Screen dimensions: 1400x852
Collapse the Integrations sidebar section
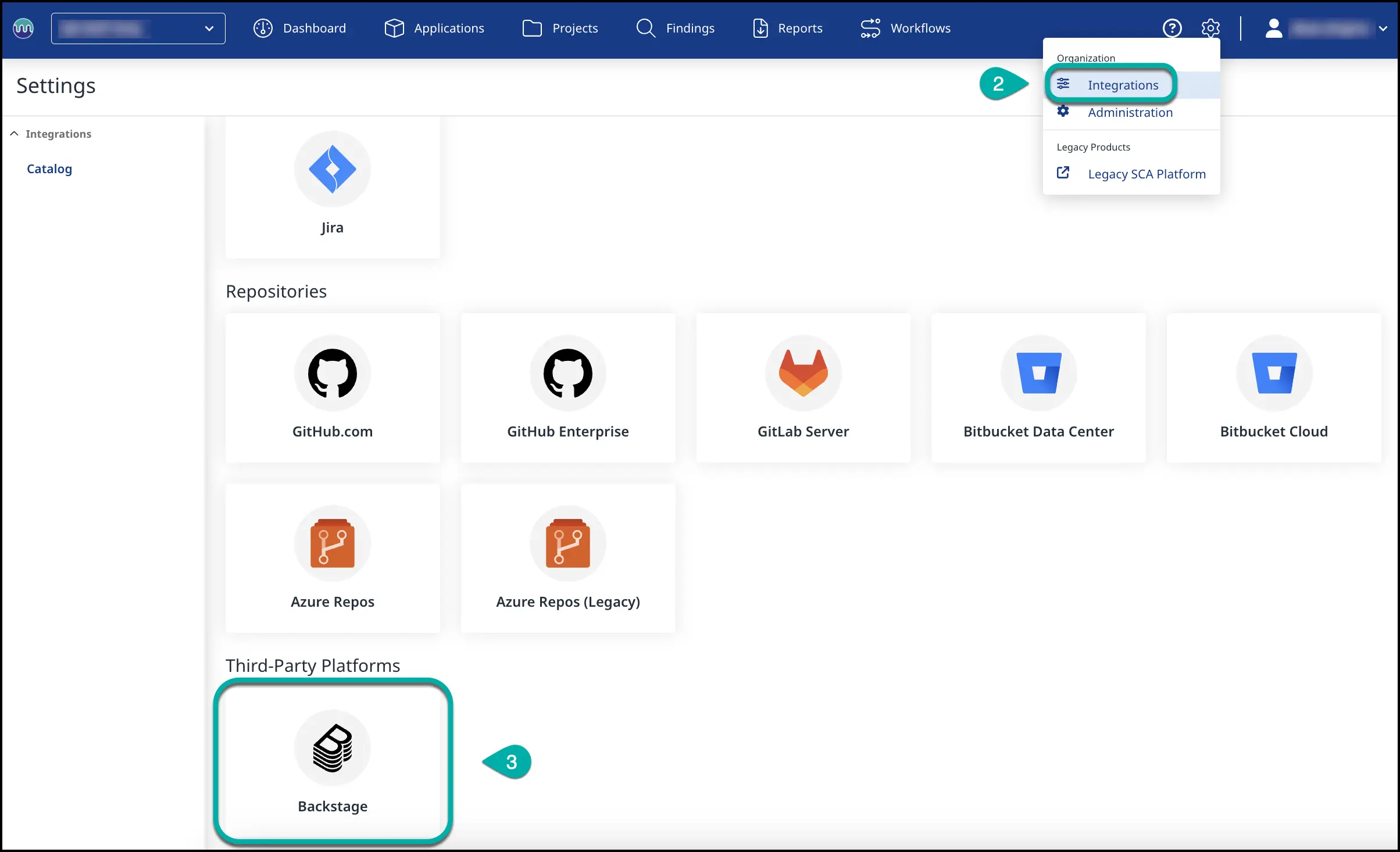(15, 134)
